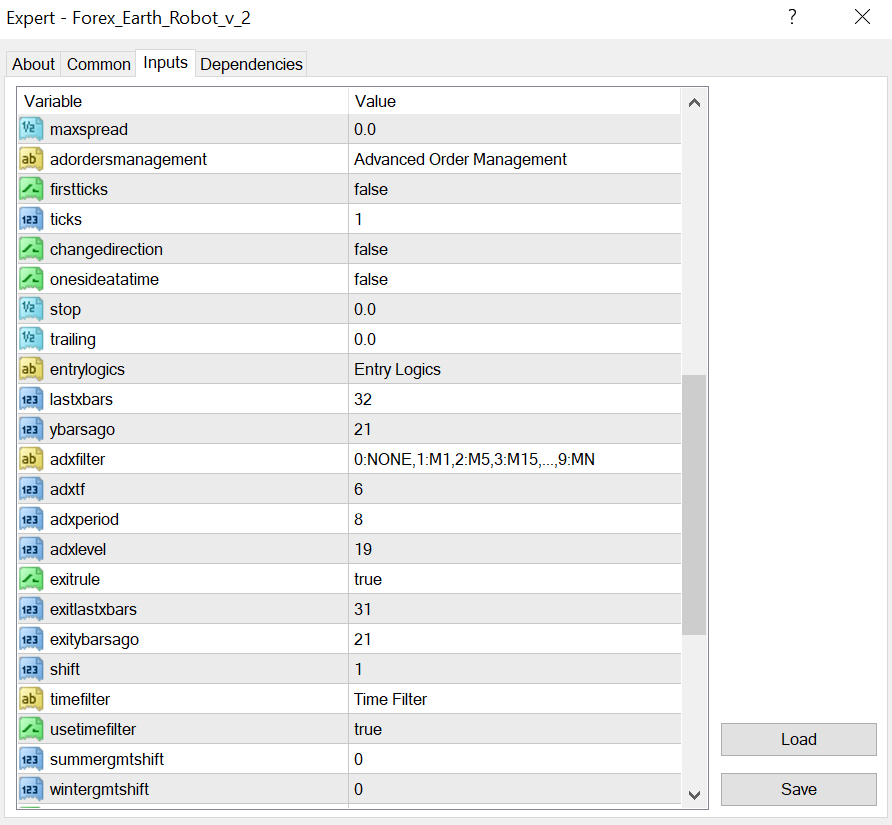Toggle the onesideatatime false value
The height and width of the screenshot is (825, 892).
point(371,279)
